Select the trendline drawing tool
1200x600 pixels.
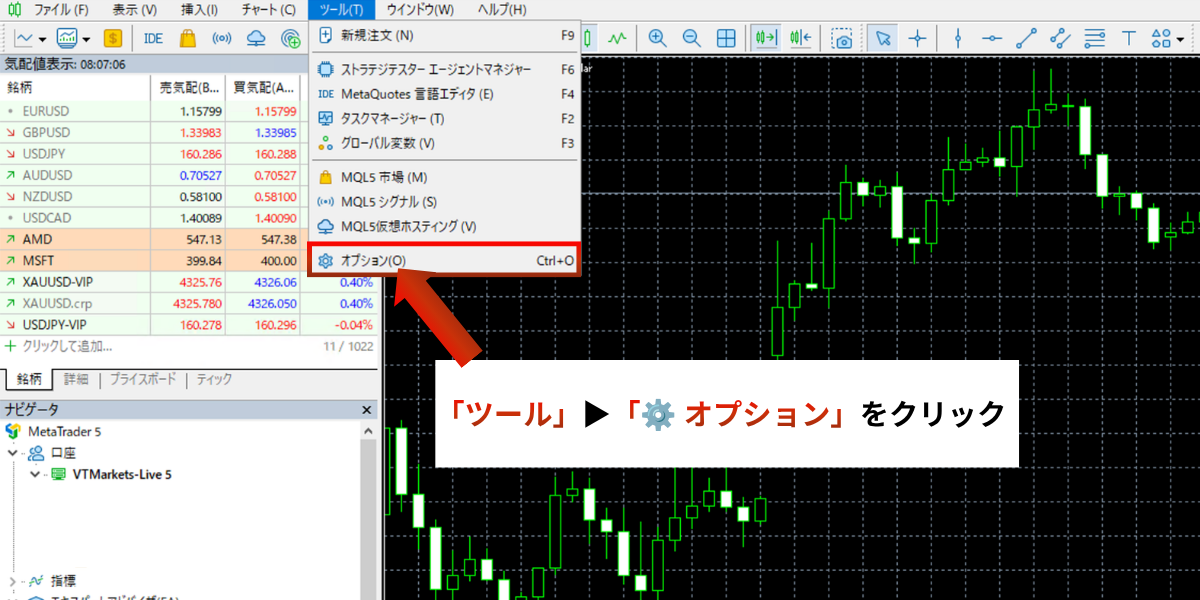1026,39
